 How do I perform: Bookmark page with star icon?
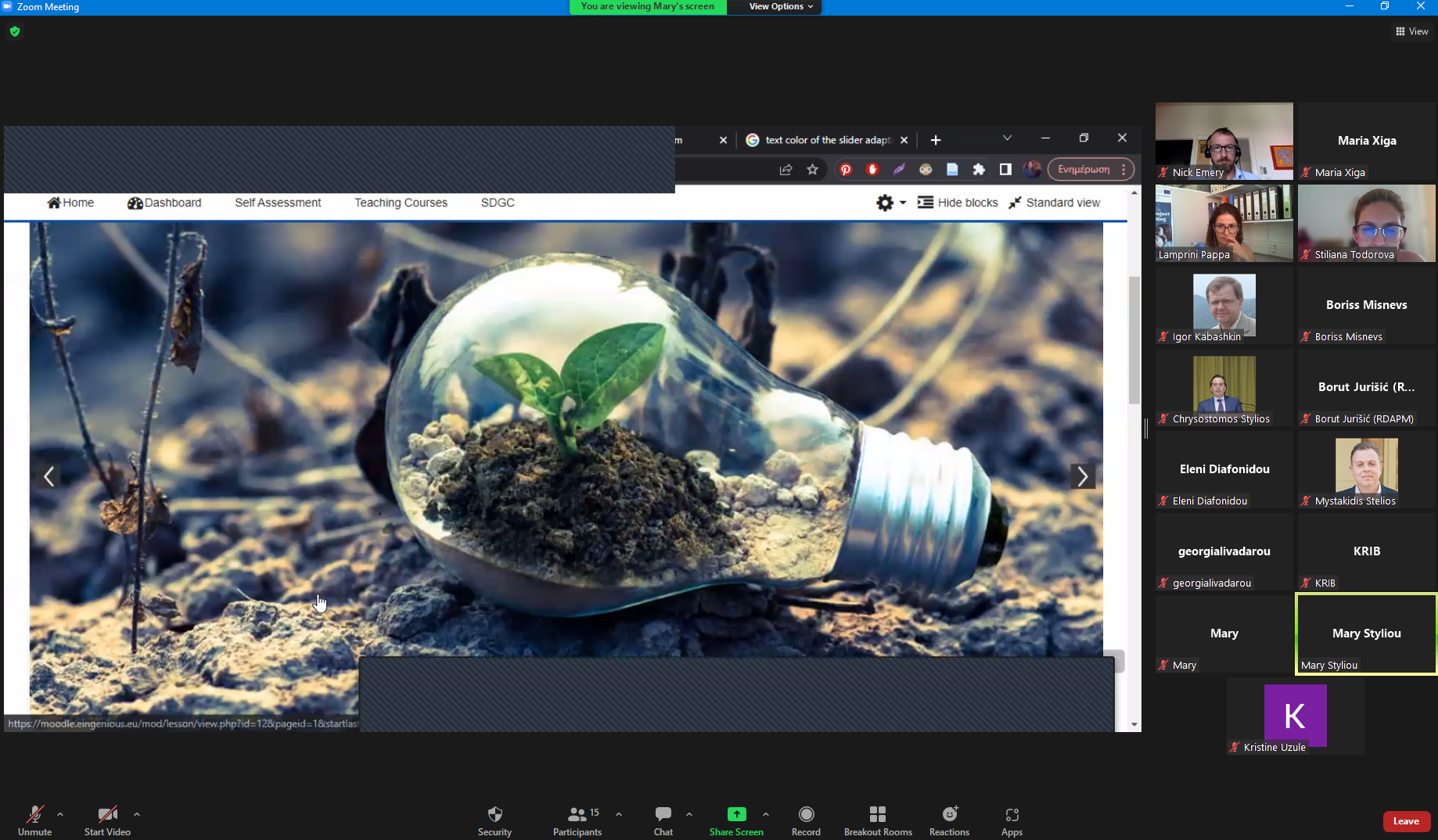coord(813,170)
